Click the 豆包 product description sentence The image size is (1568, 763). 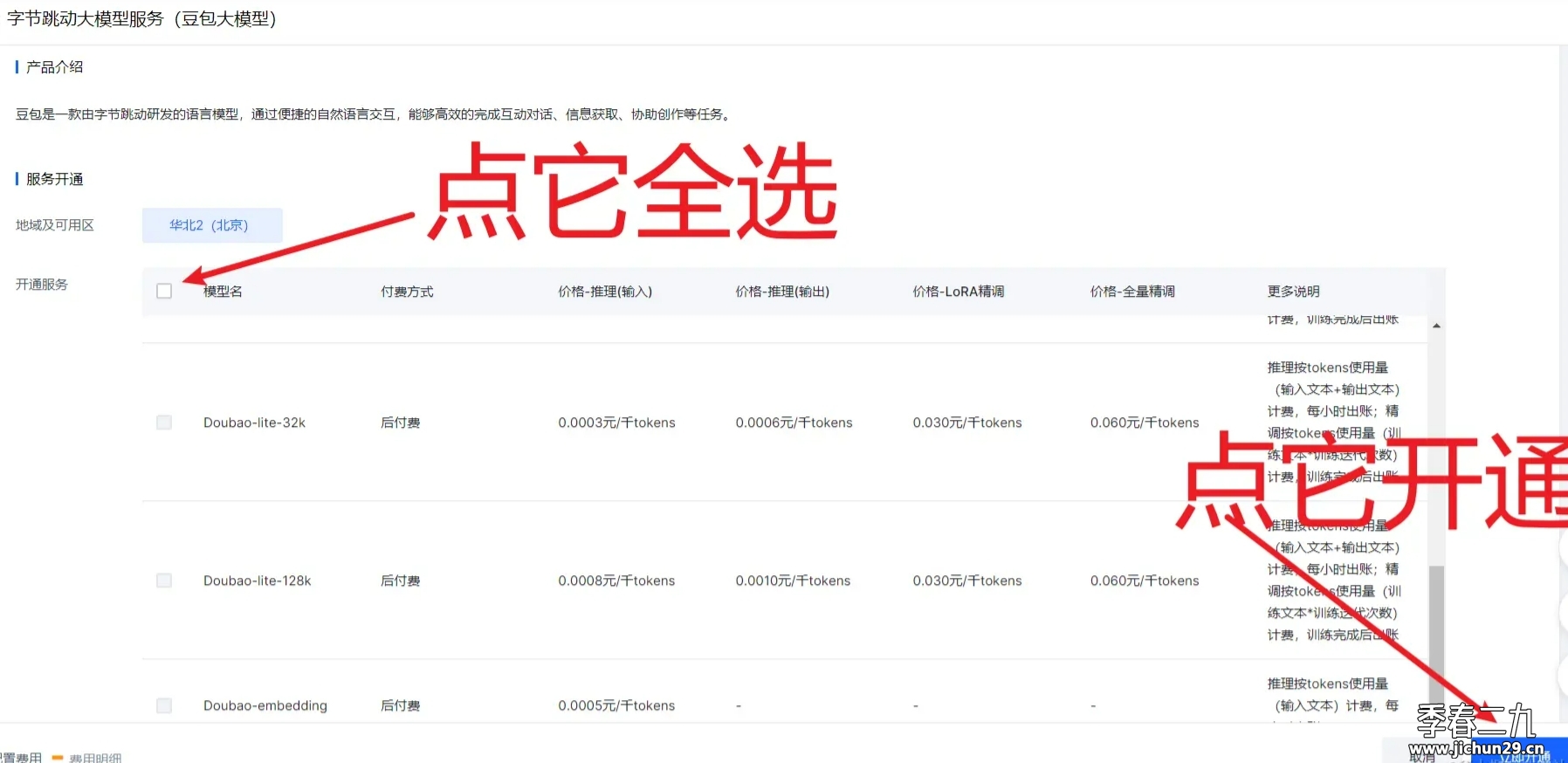click(x=375, y=114)
